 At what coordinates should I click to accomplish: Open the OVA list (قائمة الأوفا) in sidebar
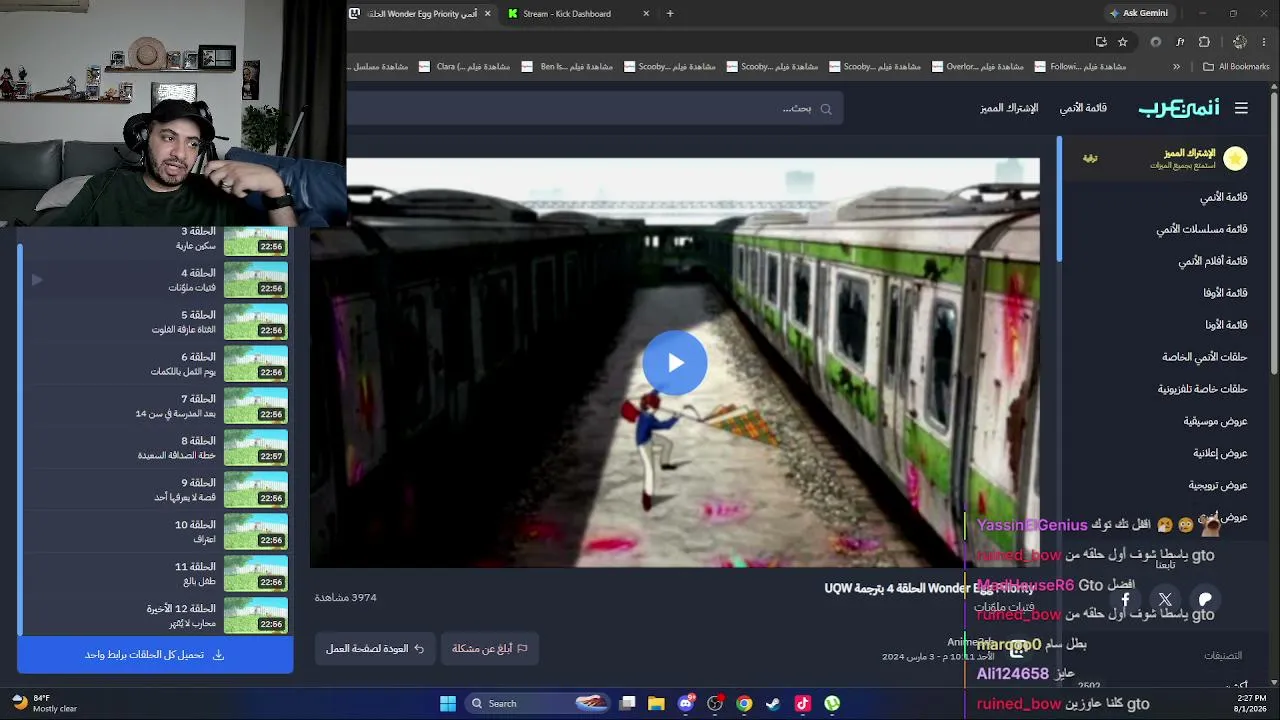click(1225, 293)
